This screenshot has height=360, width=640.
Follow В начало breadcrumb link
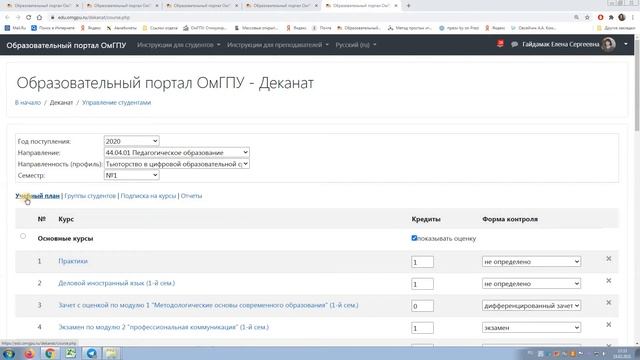pyautogui.click(x=28, y=102)
